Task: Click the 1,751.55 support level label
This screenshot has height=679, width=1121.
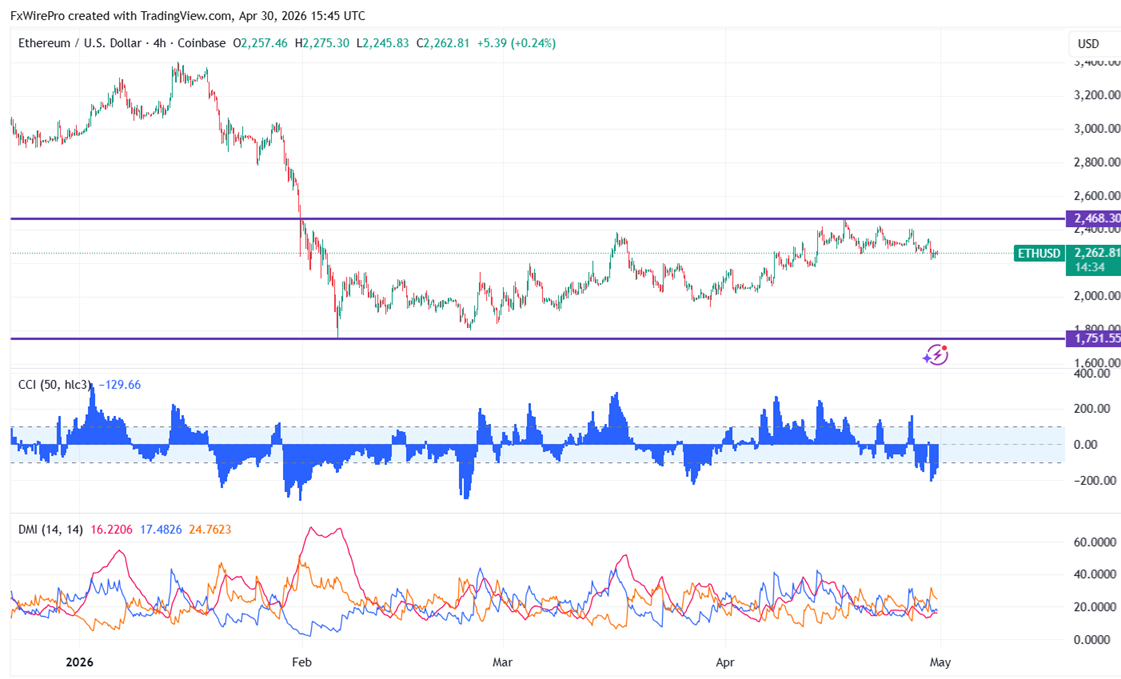Action: pyautogui.click(x=1093, y=338)
